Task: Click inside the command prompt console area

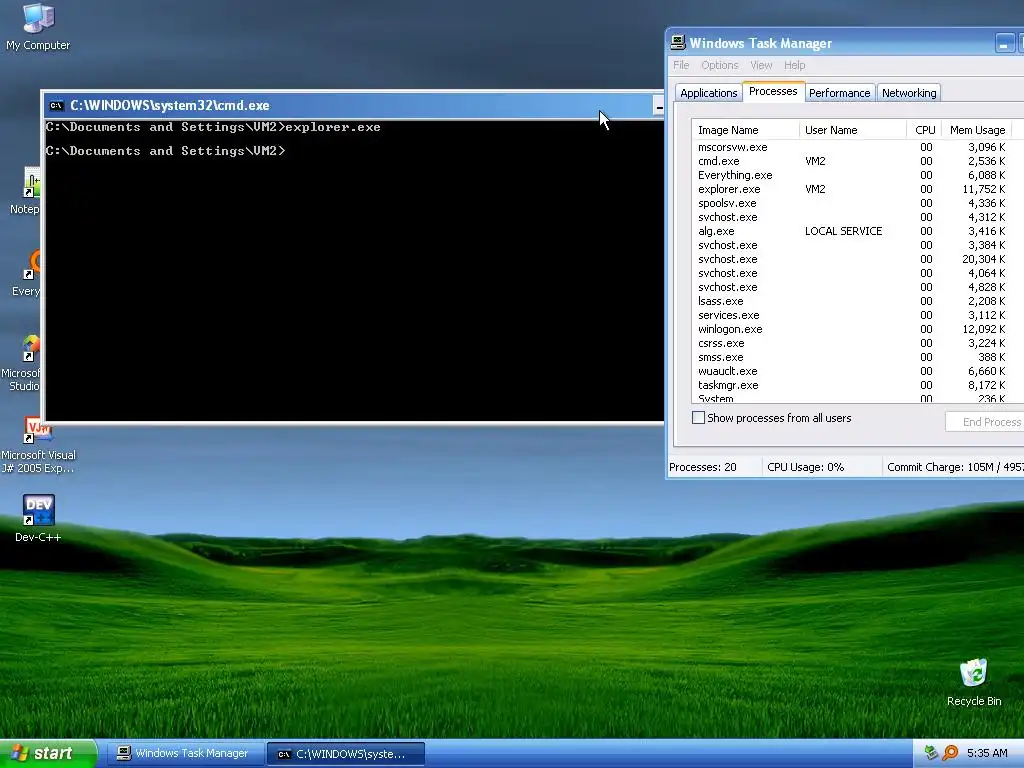Action: [x=354, y=270]
